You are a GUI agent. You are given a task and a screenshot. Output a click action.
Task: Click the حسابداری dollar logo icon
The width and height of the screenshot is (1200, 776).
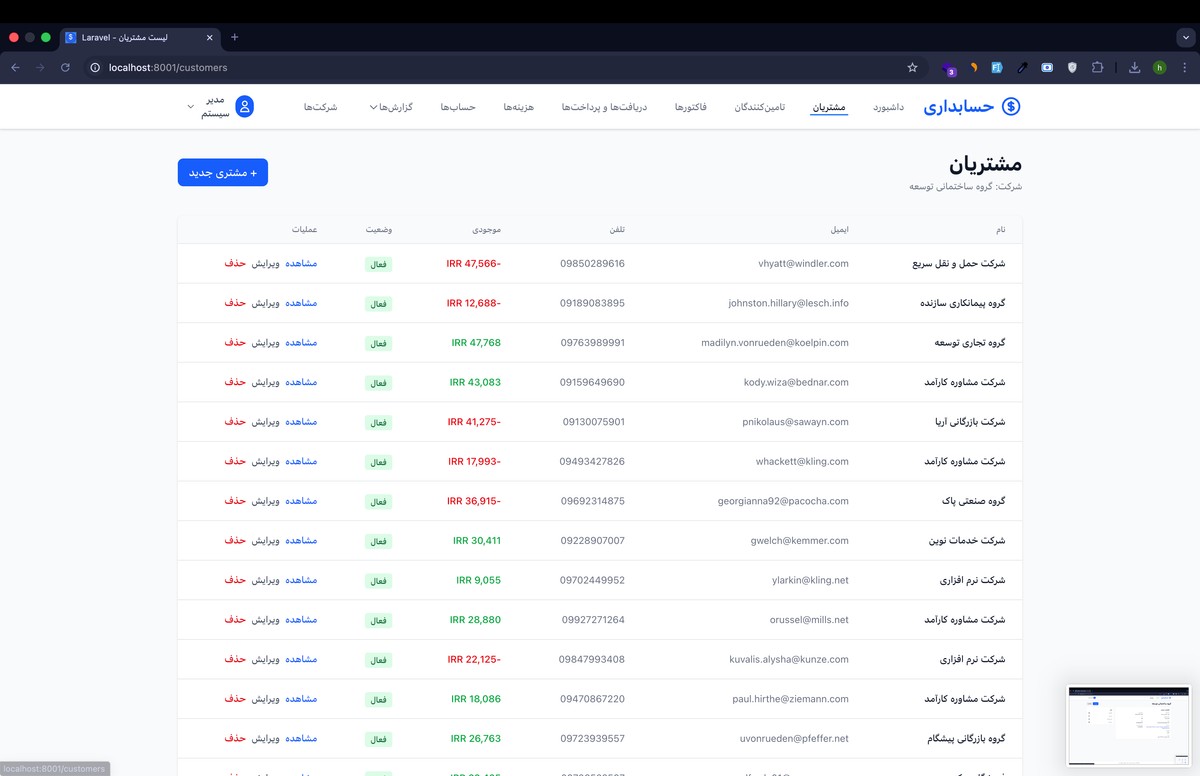(1010, 106)
